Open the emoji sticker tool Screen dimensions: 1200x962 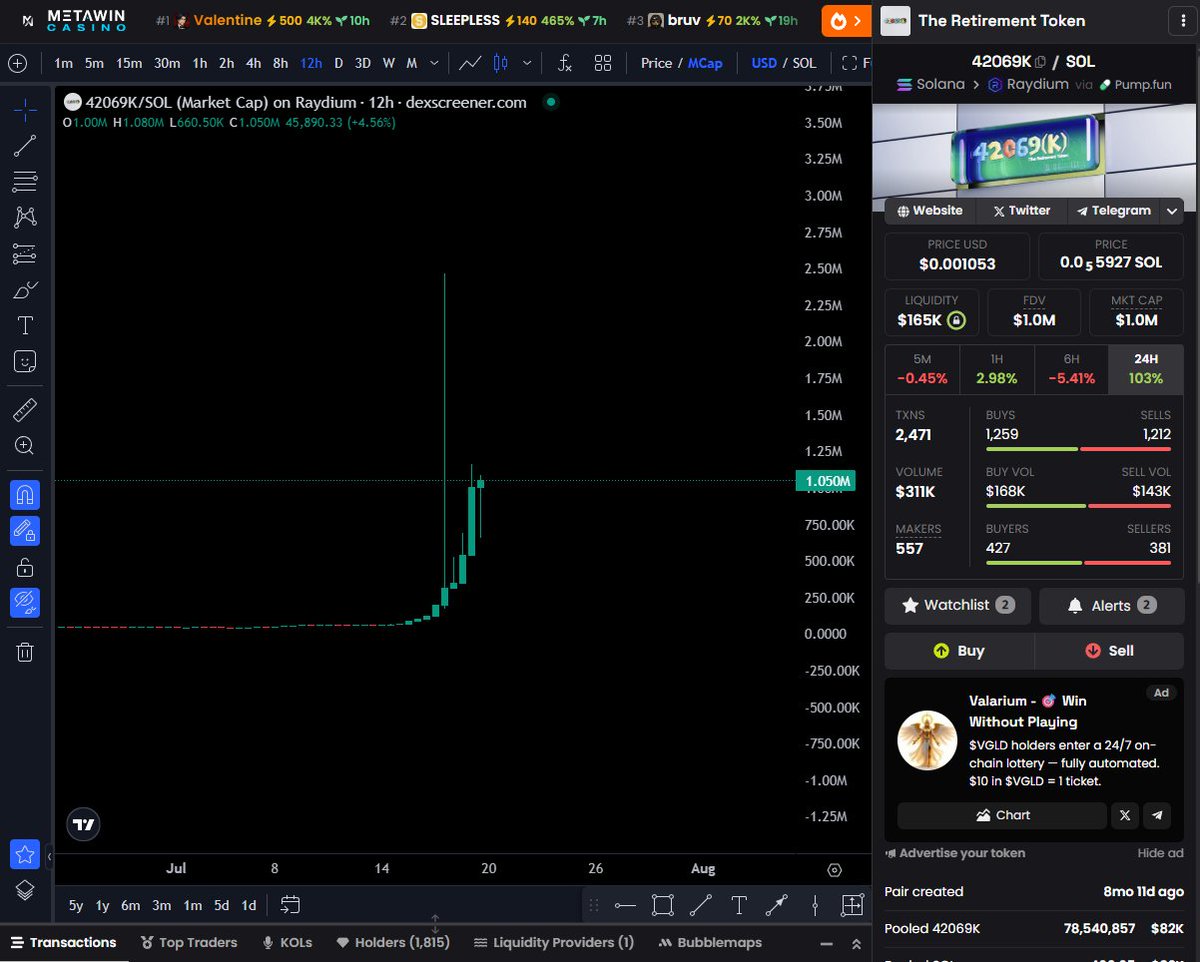tap(25, 361)
